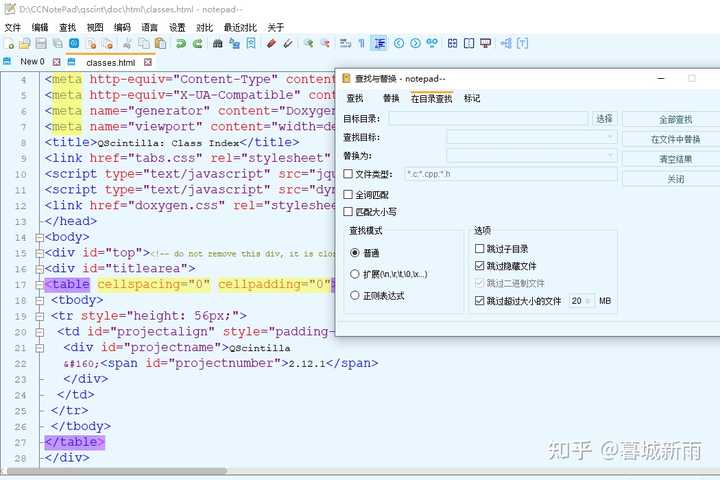The height and width of the screenshot is (480, 720).
Task: Toggle word wrap toolbar icon
Action: [x=345, y=44]
